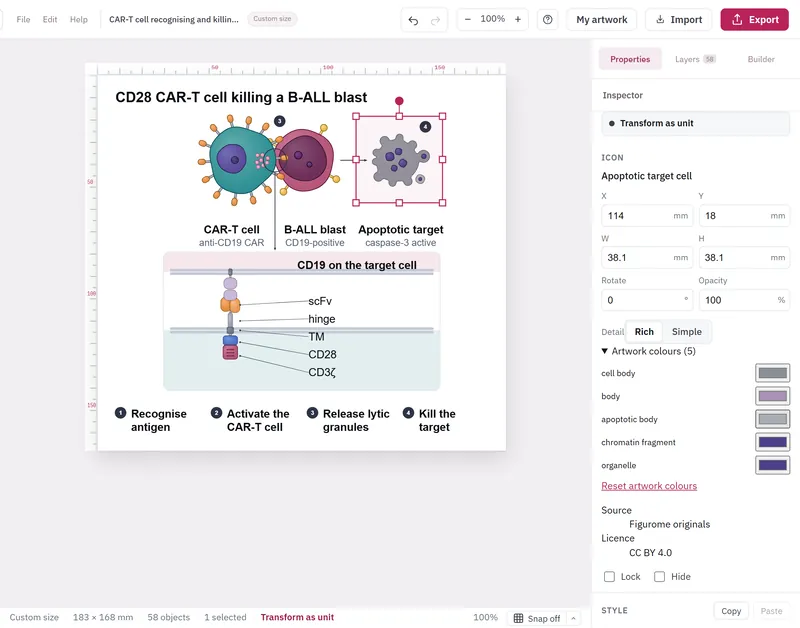800x628 pixels.
Task: Click the Y position field
Action: 744,216
